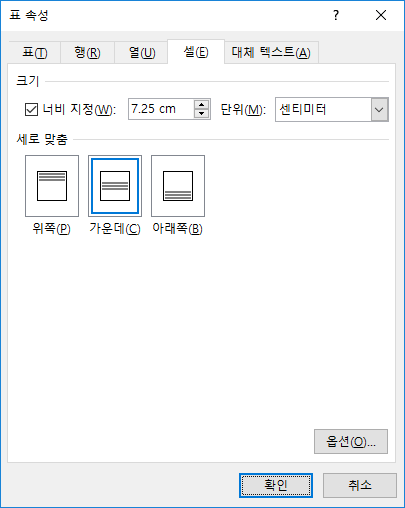Switch to the 표(T) tab
The image size is (405, 508).
(x=35, y=53)
